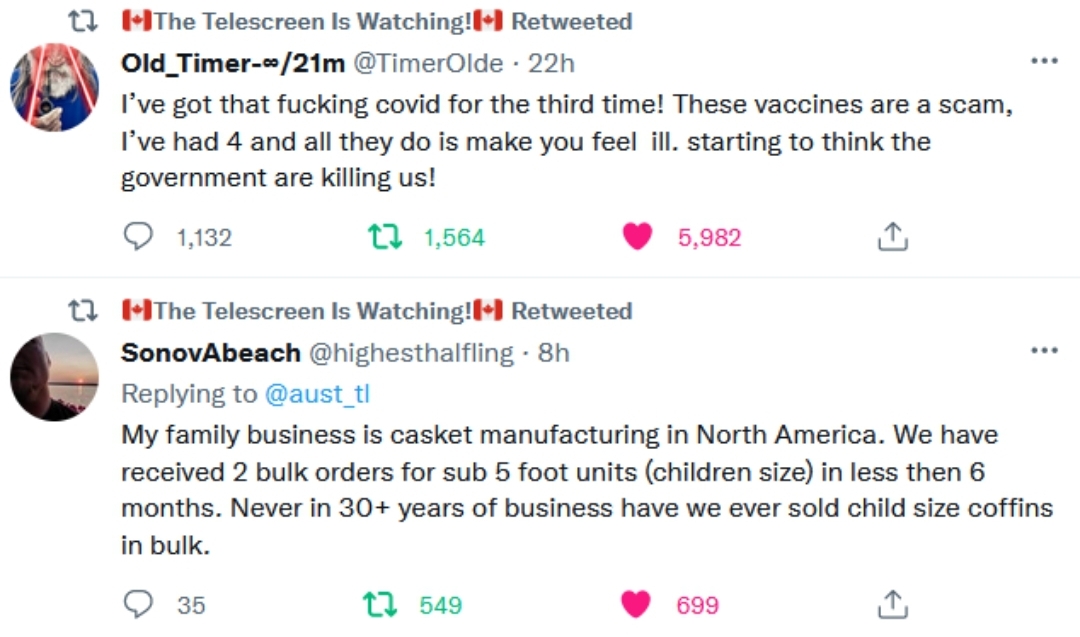The height and width of the screenshot is (637, 1080).
Task: Like the tweet with 5,982 likes
Action: (637, 237)
